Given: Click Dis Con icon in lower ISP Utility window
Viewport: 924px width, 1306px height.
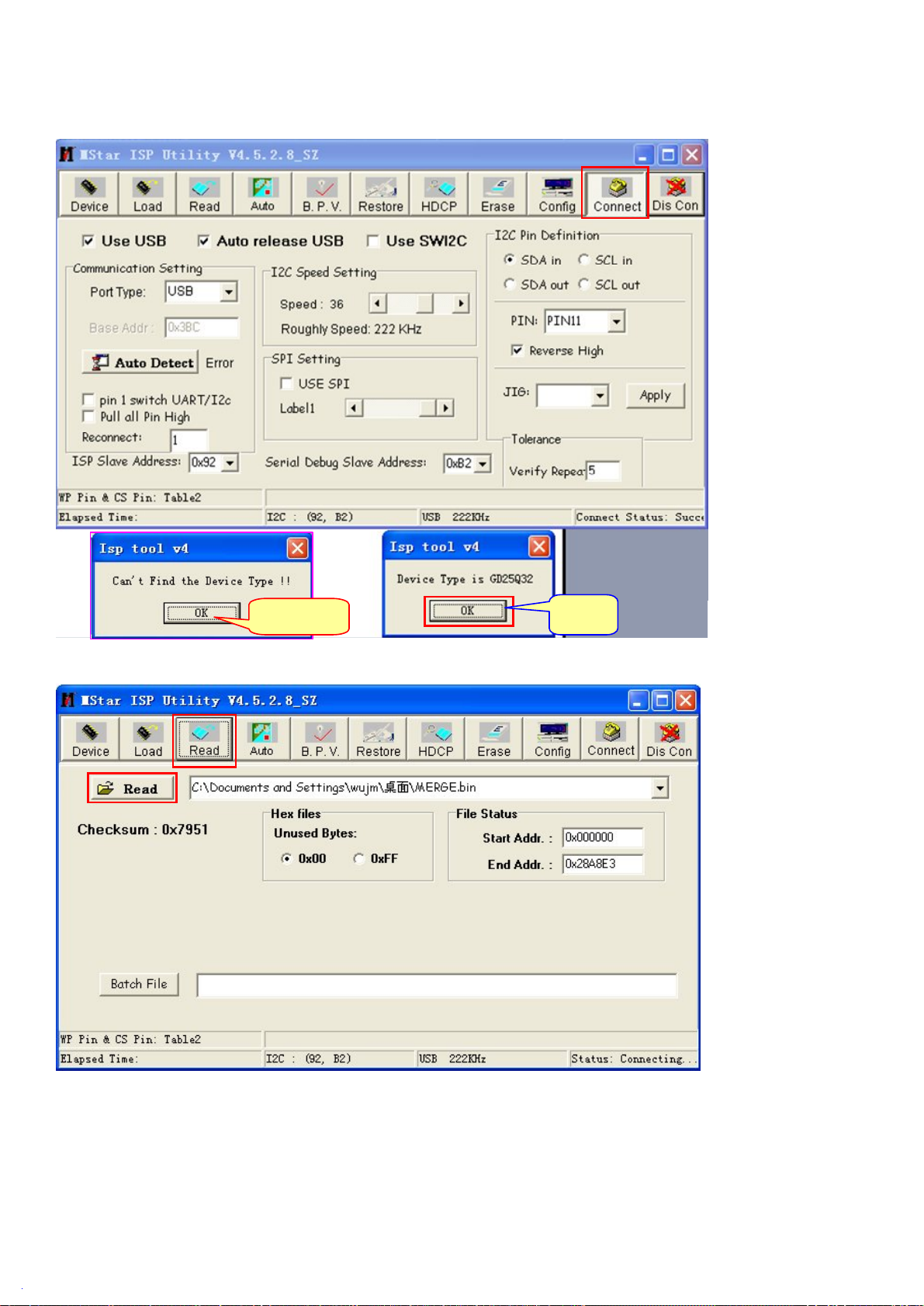Looking at the screenshot, I should pos(669,739).
